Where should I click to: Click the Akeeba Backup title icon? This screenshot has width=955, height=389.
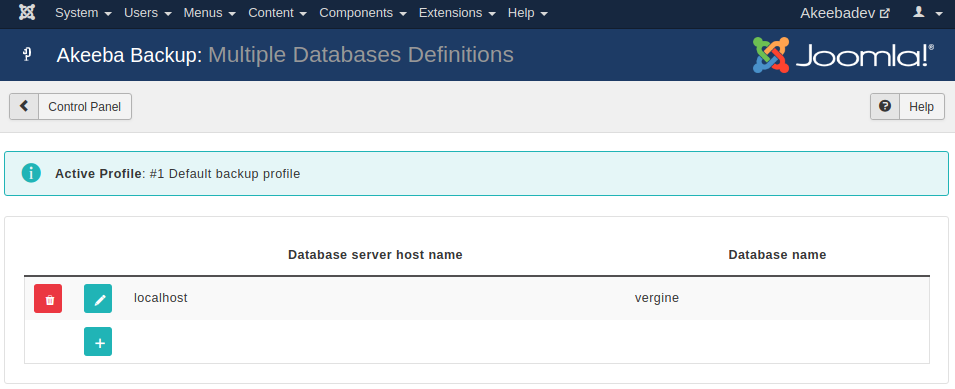pyautogui.click(x=27, y=55)
